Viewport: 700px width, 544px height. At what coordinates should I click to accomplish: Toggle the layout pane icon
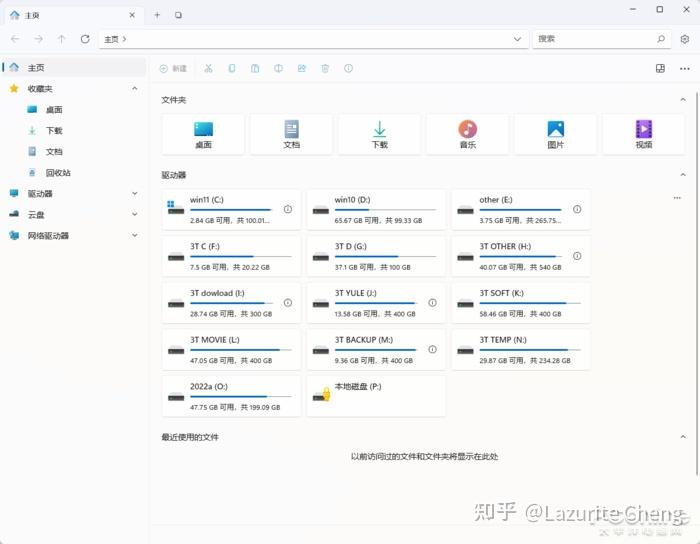tap(660, 68)
